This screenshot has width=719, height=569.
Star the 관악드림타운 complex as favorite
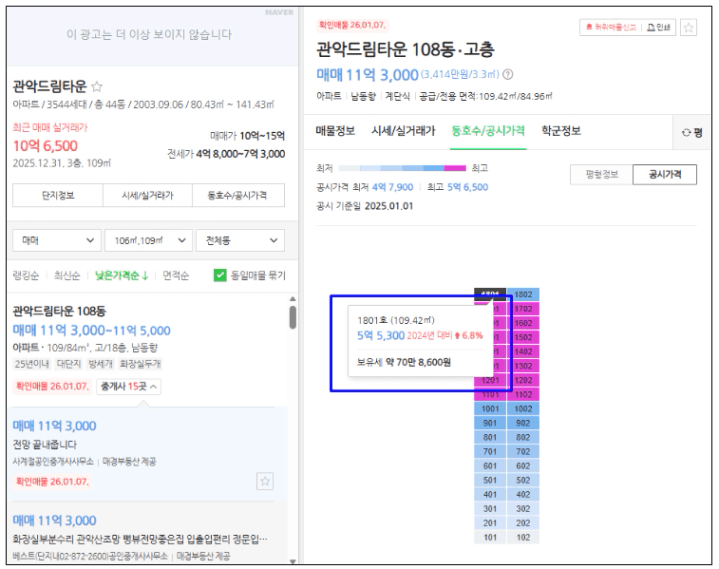[x=97, y=87]
